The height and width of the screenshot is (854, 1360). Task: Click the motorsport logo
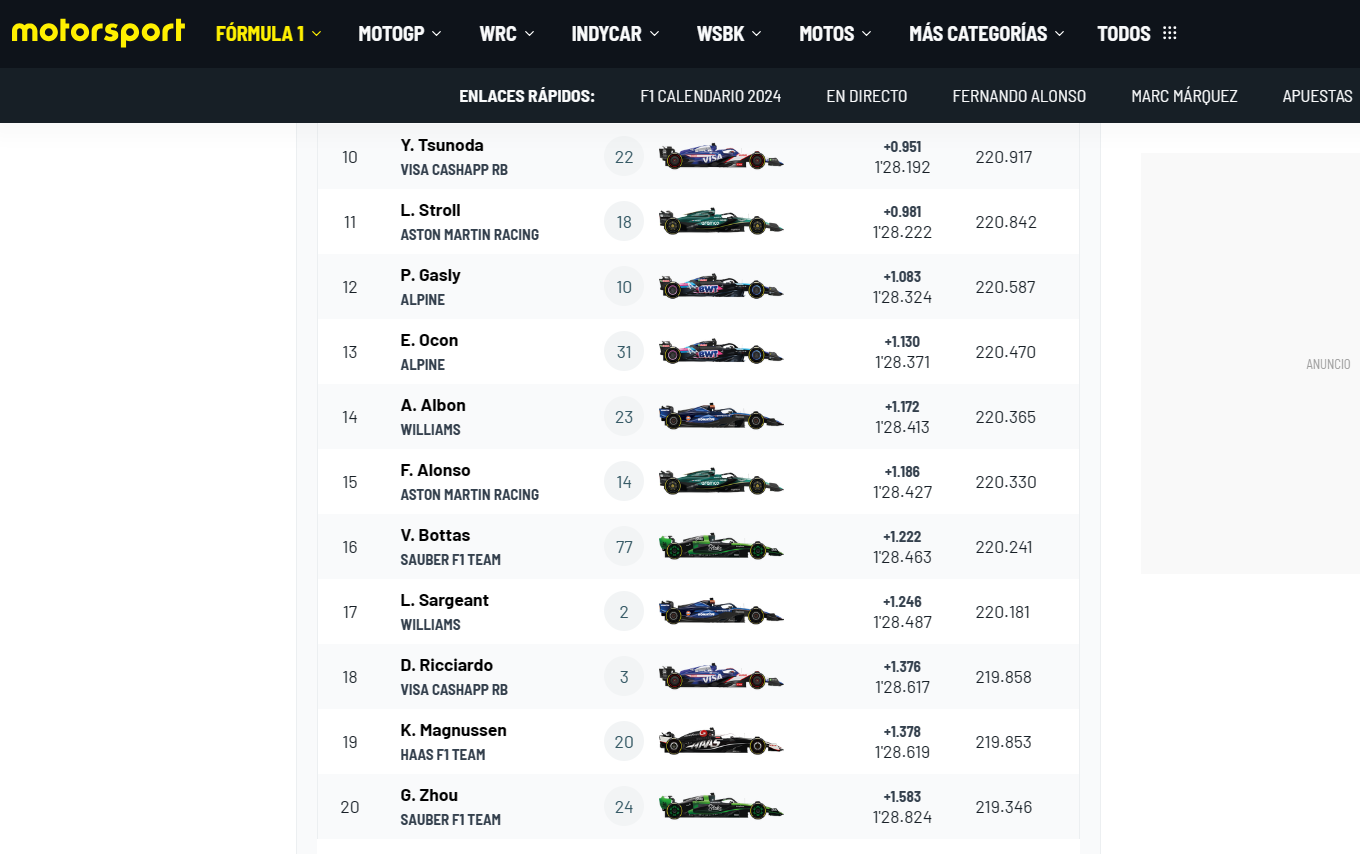[98, 32]
